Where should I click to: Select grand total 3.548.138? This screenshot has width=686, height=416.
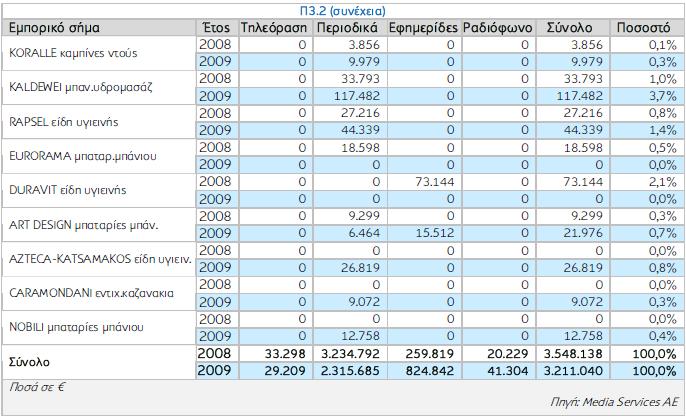pos(573,353)
